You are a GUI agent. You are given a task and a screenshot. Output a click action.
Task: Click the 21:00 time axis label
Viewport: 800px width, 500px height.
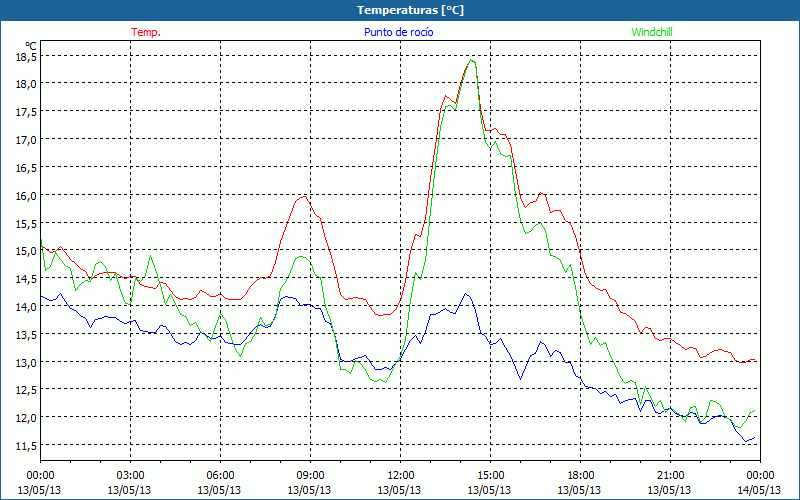pyautogui.click(x=670, y=476)
